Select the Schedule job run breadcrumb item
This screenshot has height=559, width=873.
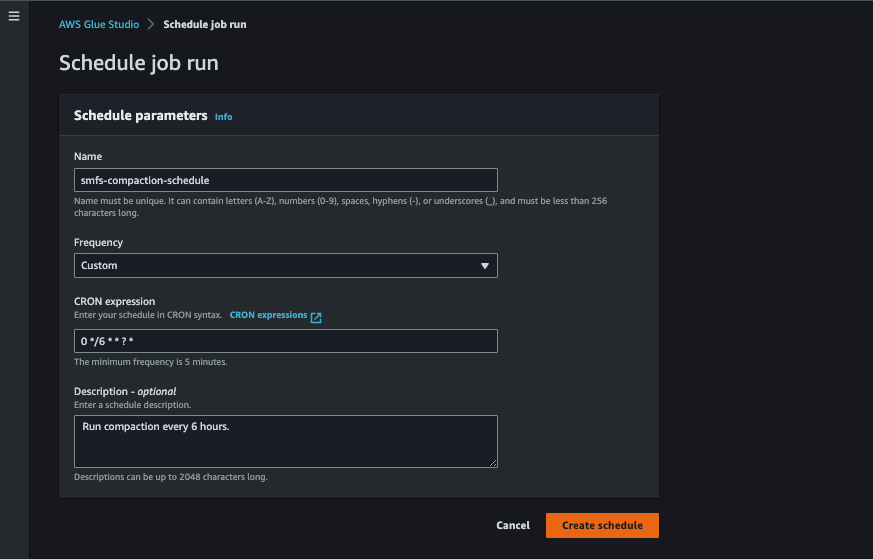204,24
